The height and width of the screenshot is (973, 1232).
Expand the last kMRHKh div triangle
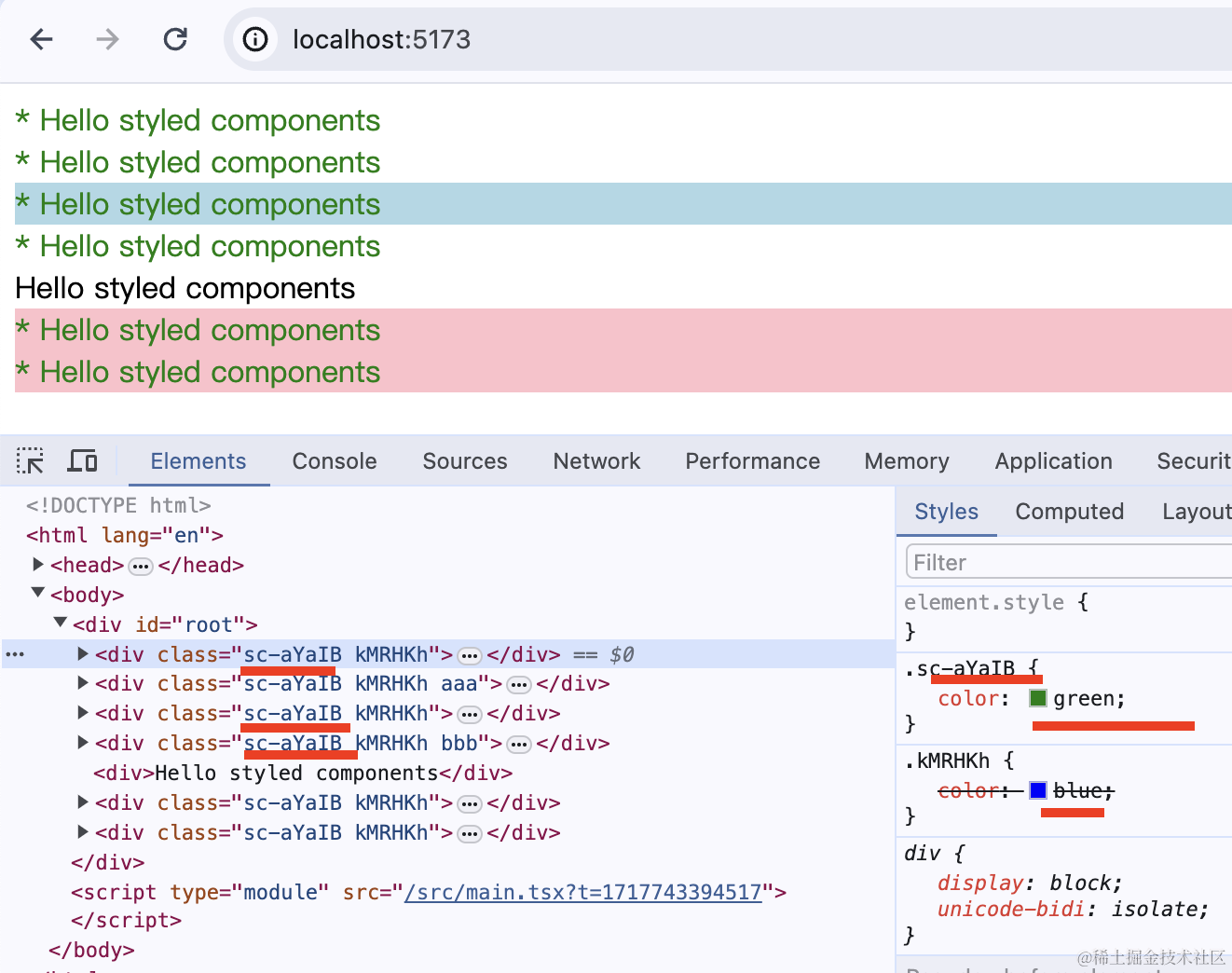(83, 832)
